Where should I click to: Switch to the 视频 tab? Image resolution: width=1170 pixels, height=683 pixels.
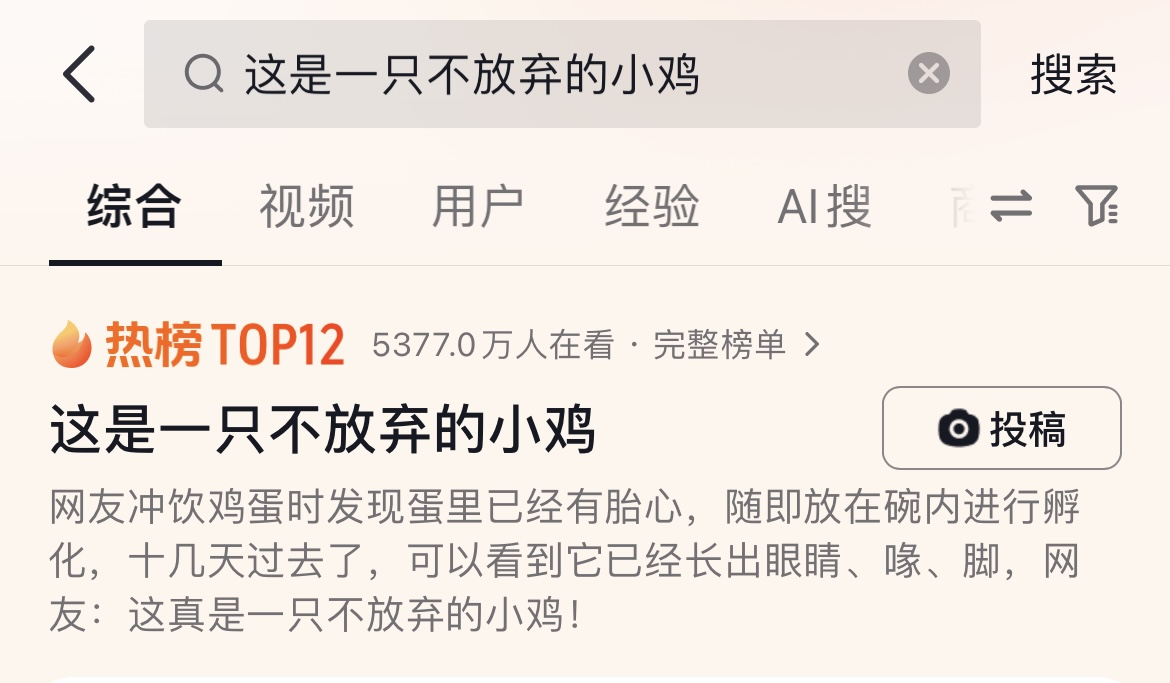pyautogui.click(x=307, y=207)
